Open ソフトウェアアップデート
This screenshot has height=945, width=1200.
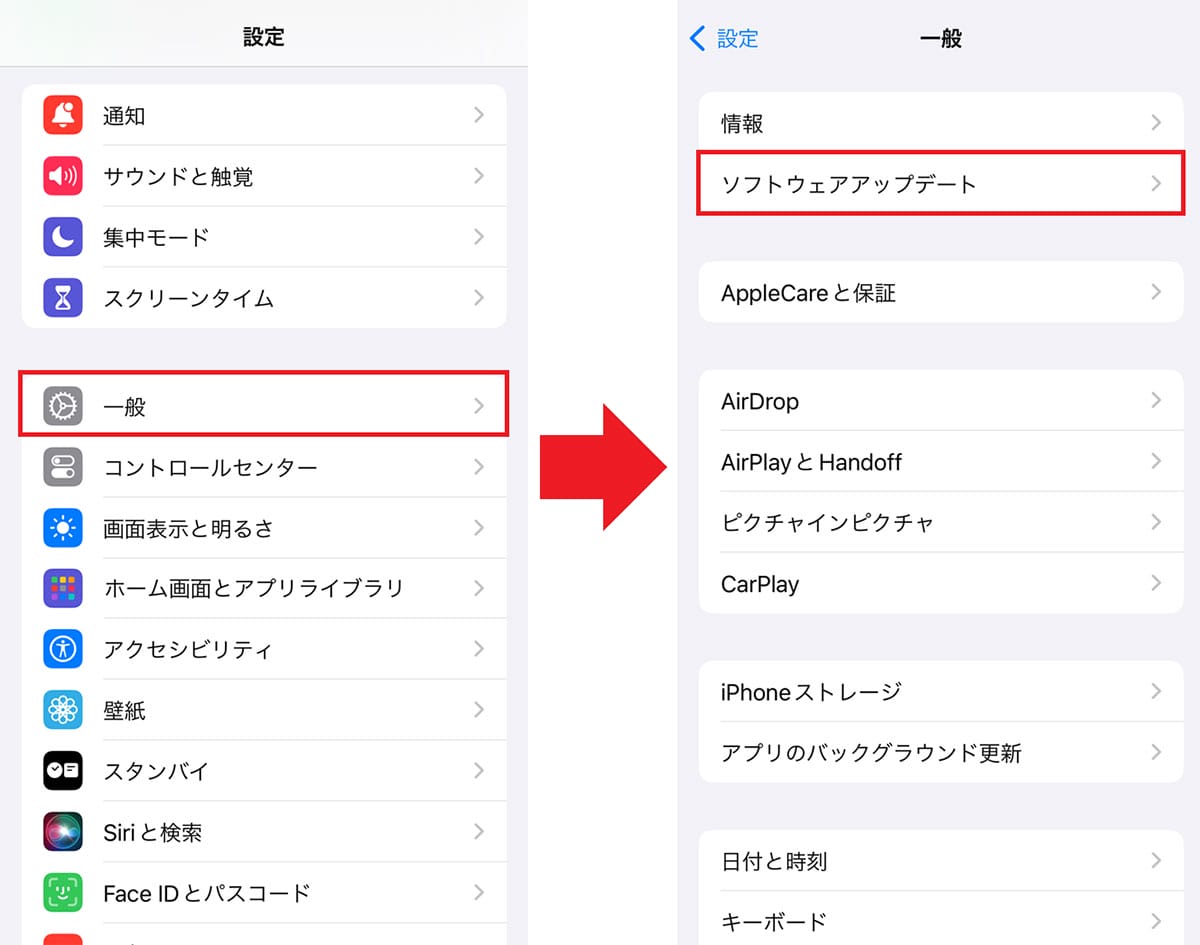tap(941, 183)
